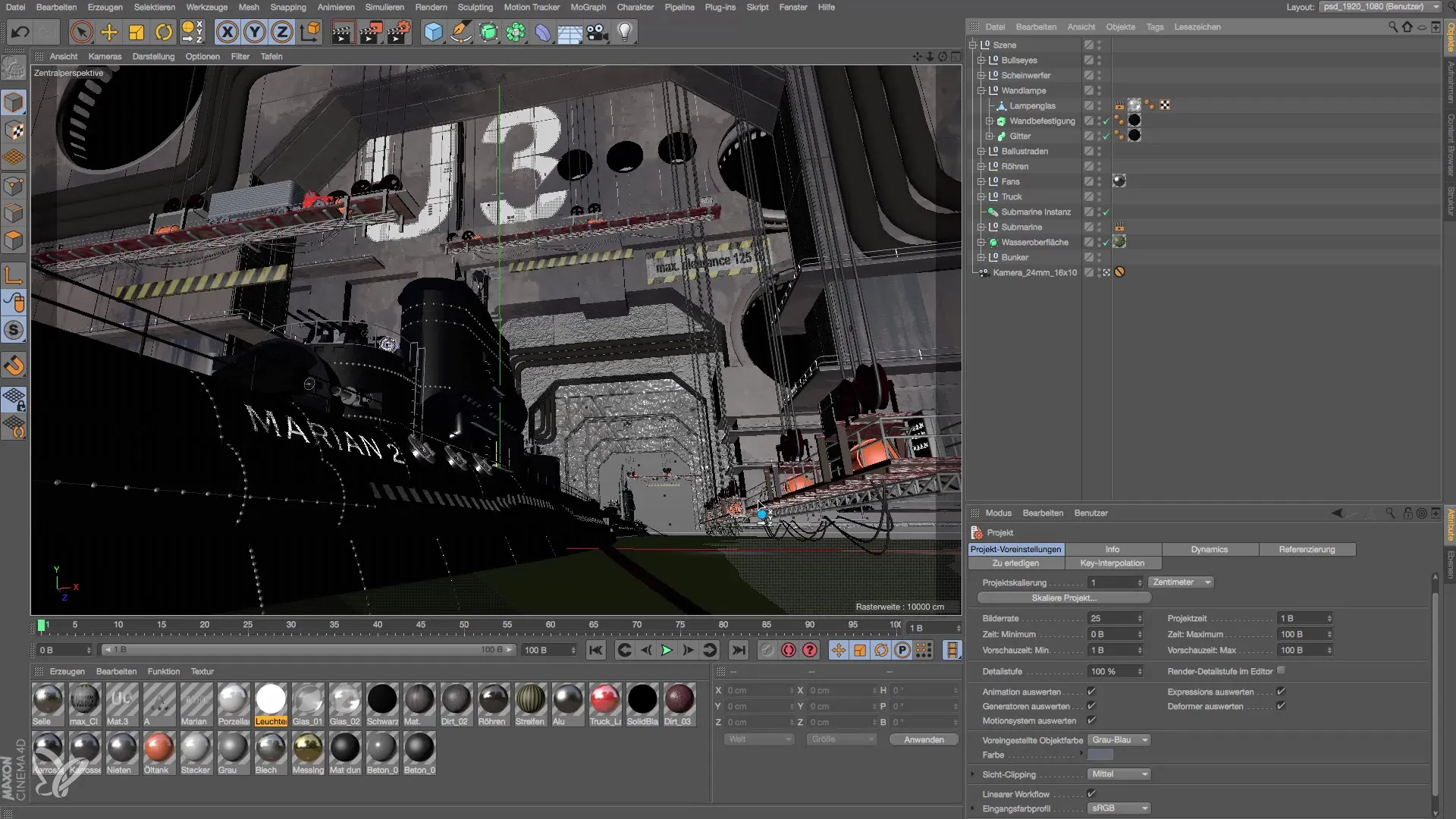
Task: Collapse the Wandlampe object group
Action: pos(981,90)
